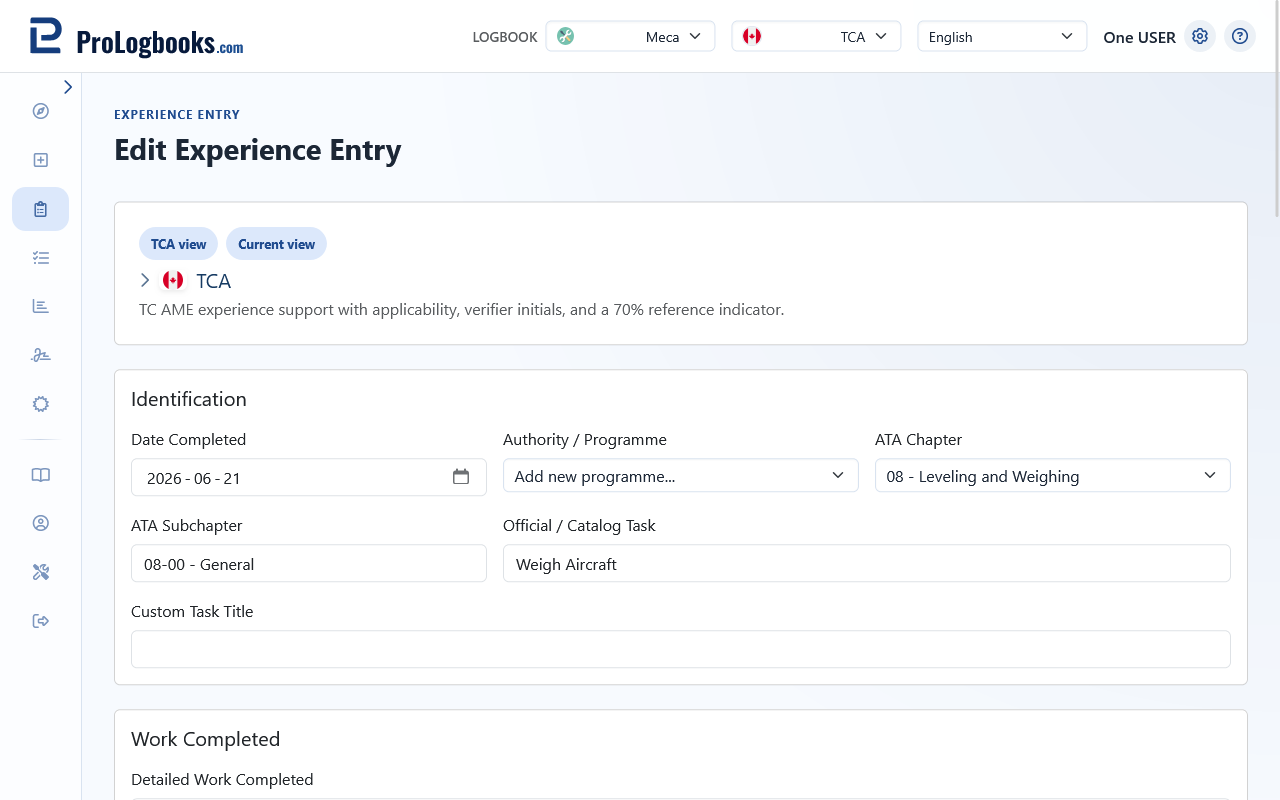Open the English language dropdown
1280x800 pixels.
tap(1002, 36)
